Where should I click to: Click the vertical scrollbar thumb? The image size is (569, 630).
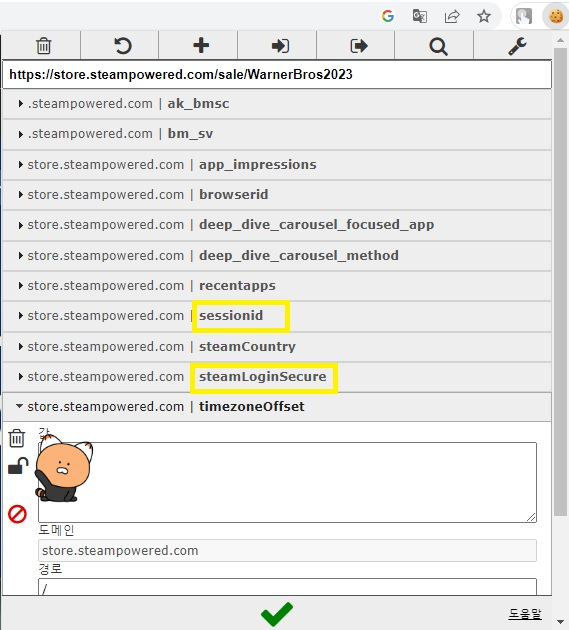[560, 281]
